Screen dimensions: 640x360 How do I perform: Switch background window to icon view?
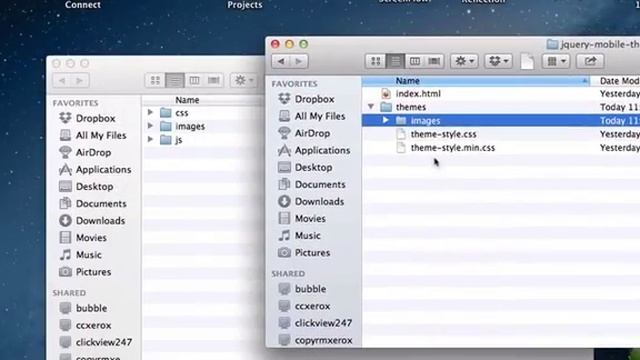[x=155, y=80]
